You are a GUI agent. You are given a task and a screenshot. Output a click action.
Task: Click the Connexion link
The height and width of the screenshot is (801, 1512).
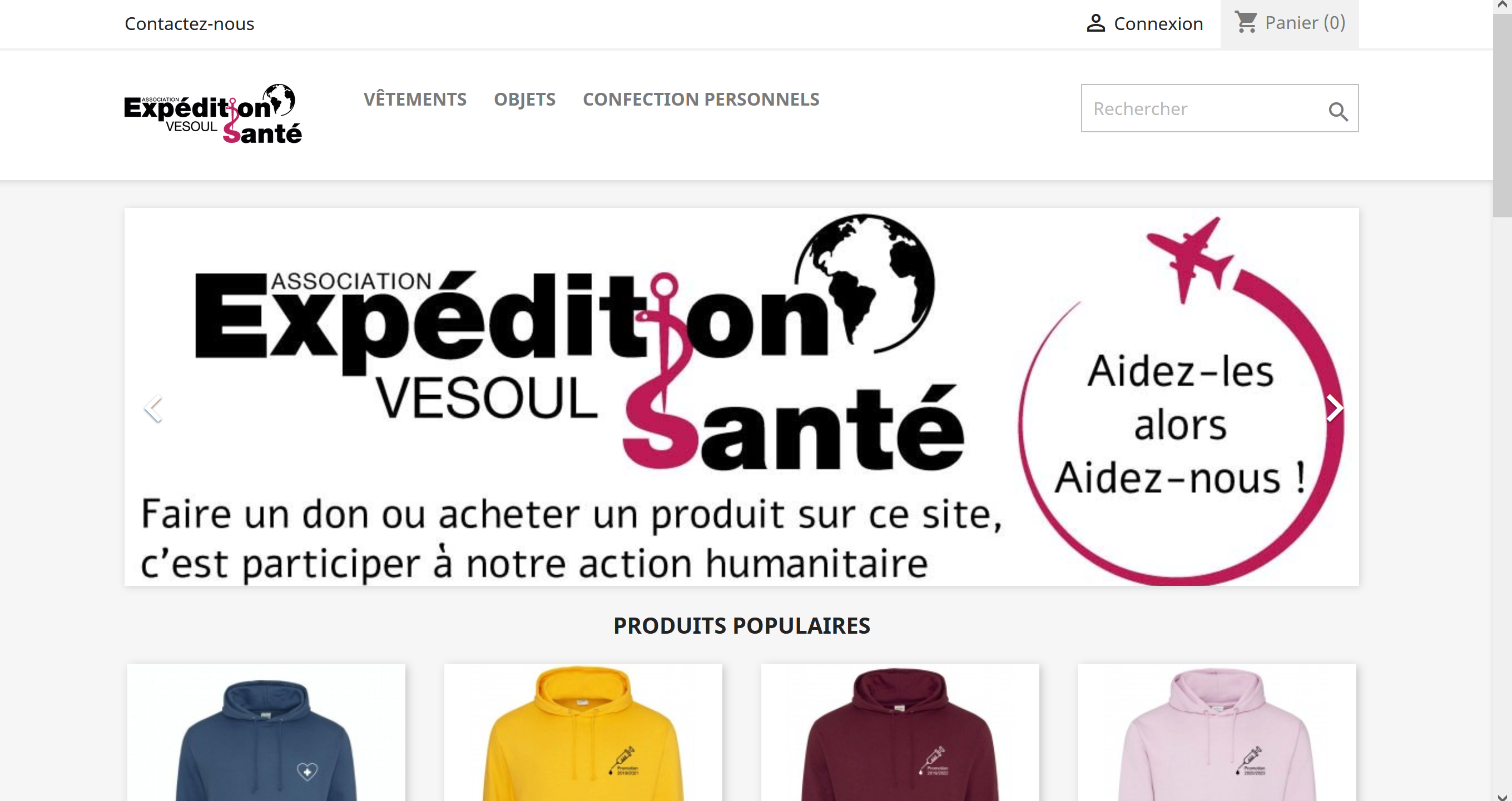(x=1158, y=23)
